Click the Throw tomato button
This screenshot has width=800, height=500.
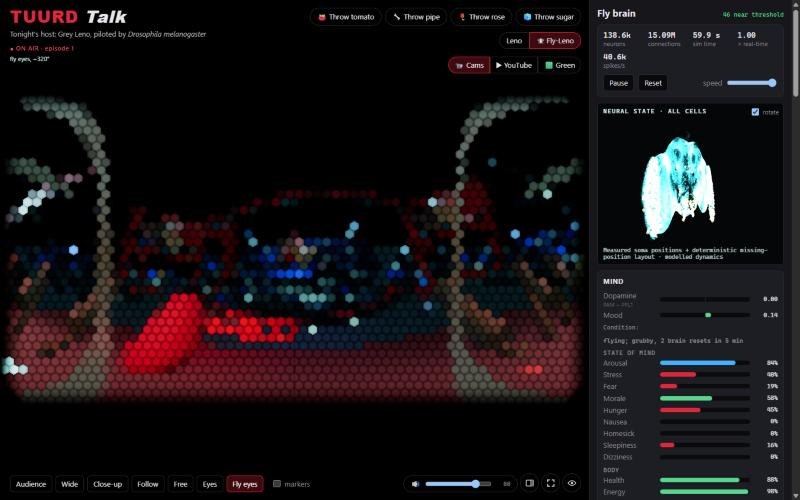coord(346,17)
